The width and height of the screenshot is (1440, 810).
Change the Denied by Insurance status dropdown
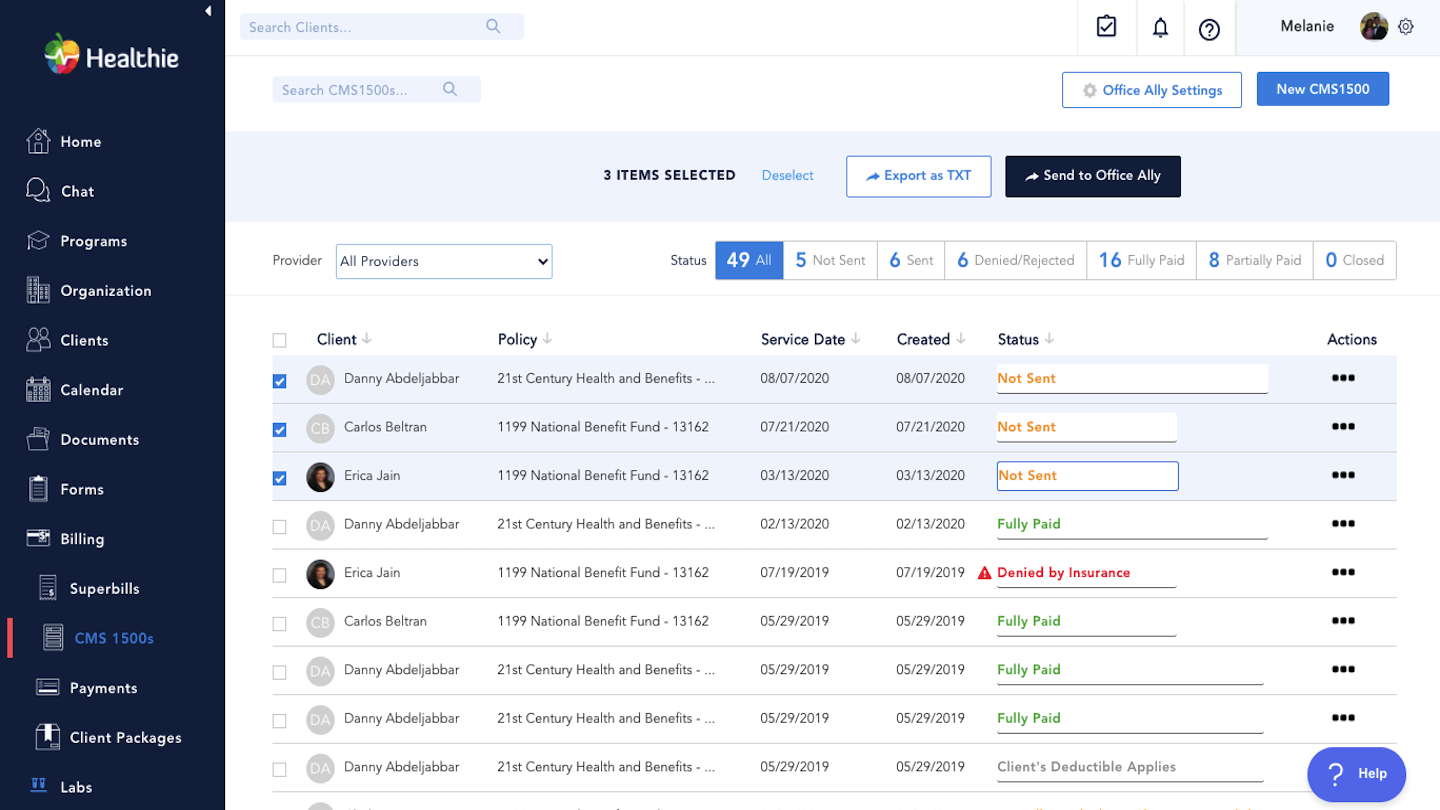pyautogui.click(x=1085, y=573)
